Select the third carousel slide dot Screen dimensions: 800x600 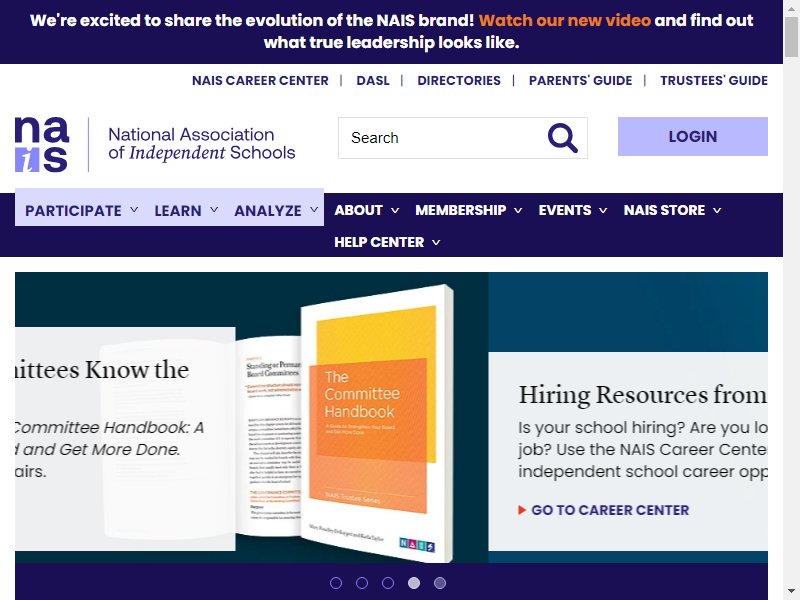(388, 583)
